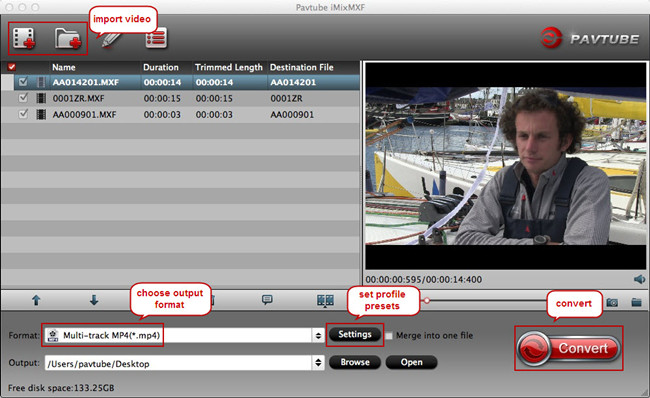Take a snapshot with camera icon
Image resolution: width=650 pixels, height=398 pixels.
(612, 302)
